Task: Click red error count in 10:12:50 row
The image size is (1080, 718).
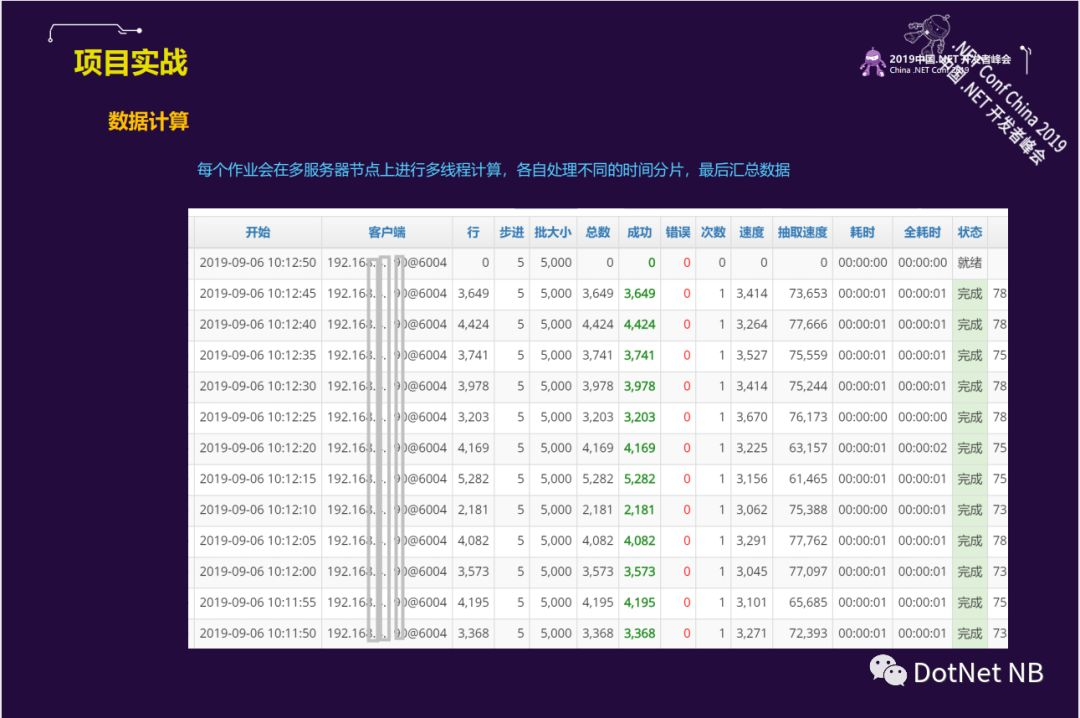Action: [687, 263]
